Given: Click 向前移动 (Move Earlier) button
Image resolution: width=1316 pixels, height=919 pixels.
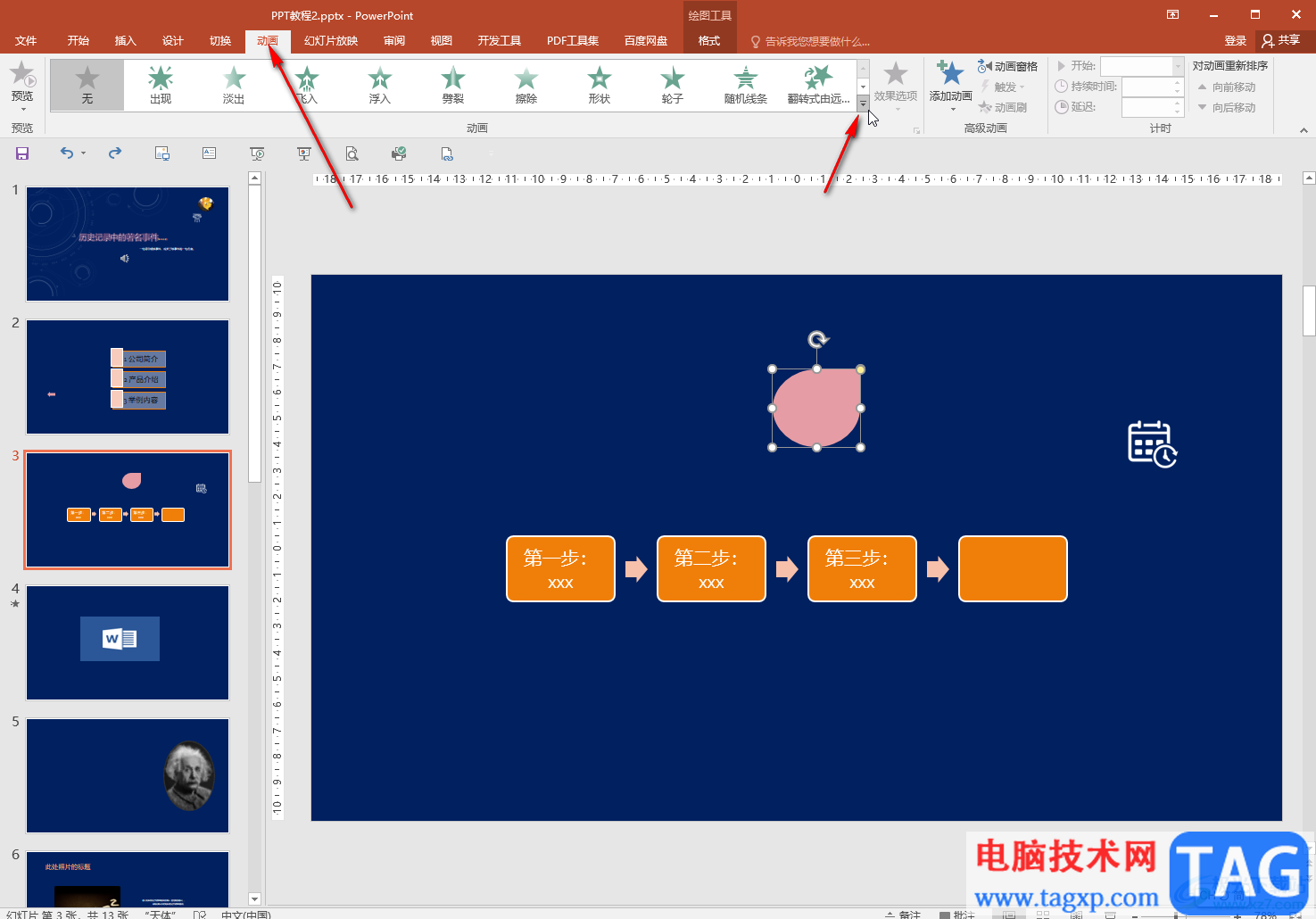Looking at the screenshot, I should [x=1227, y=87].
